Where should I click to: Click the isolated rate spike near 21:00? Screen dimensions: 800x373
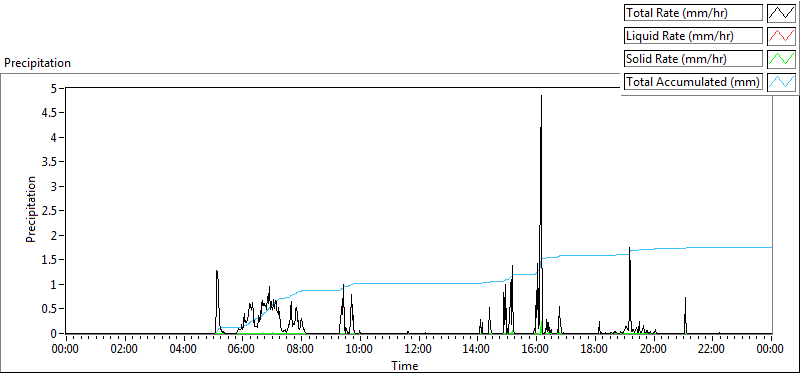pyautogui.click(x=685, y=314)
